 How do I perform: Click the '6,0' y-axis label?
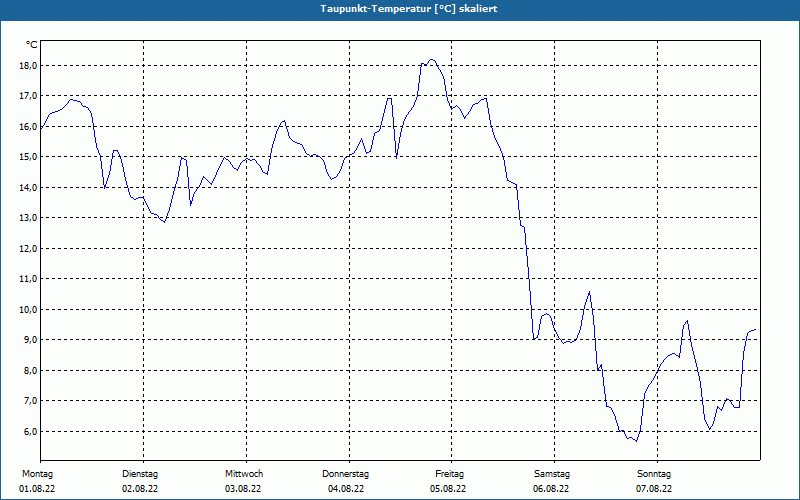[x=30, y=431]
